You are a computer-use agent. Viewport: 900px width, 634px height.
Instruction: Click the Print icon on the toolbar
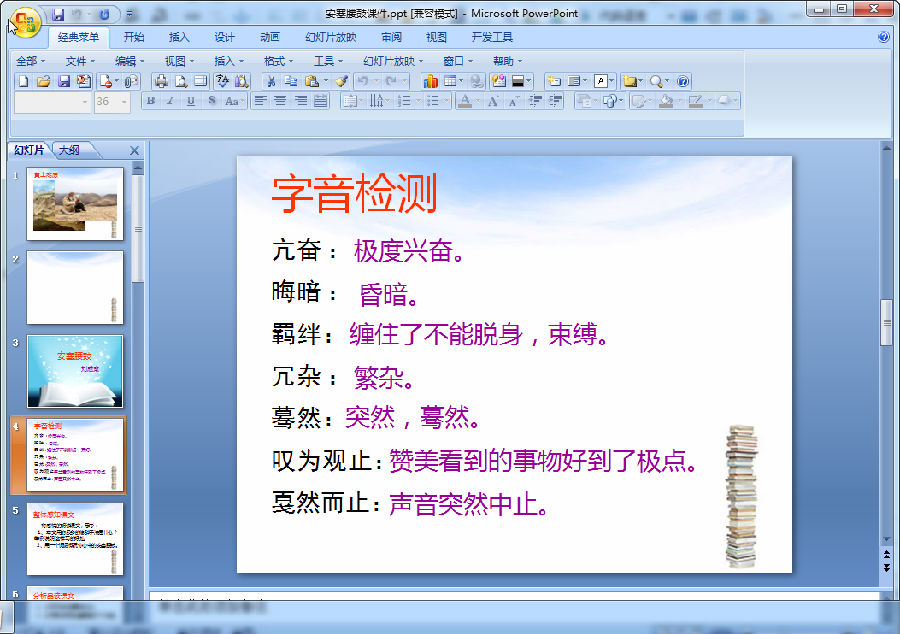[x=161, y=83]
